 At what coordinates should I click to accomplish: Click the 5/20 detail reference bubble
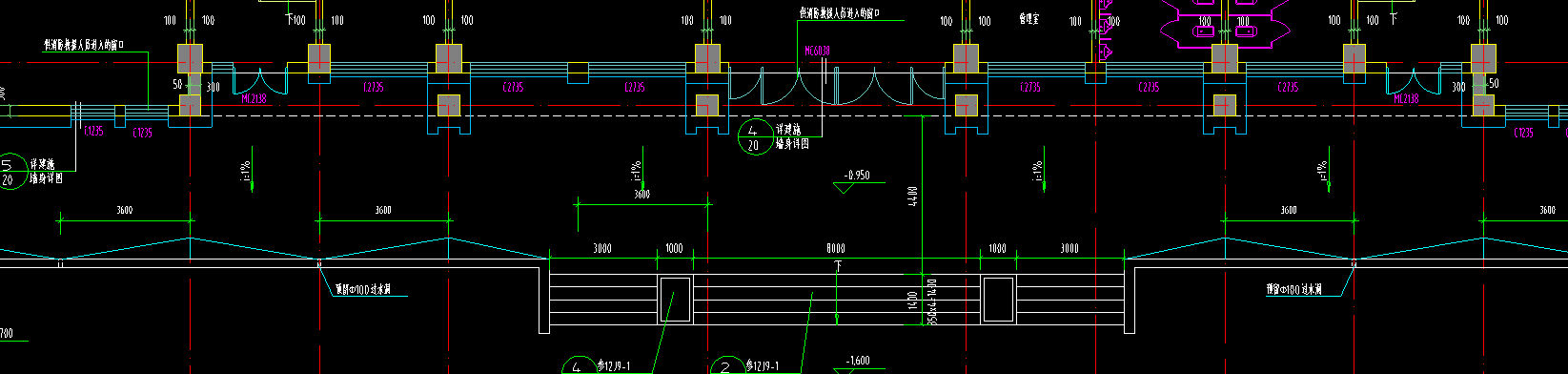click(12, 172)
